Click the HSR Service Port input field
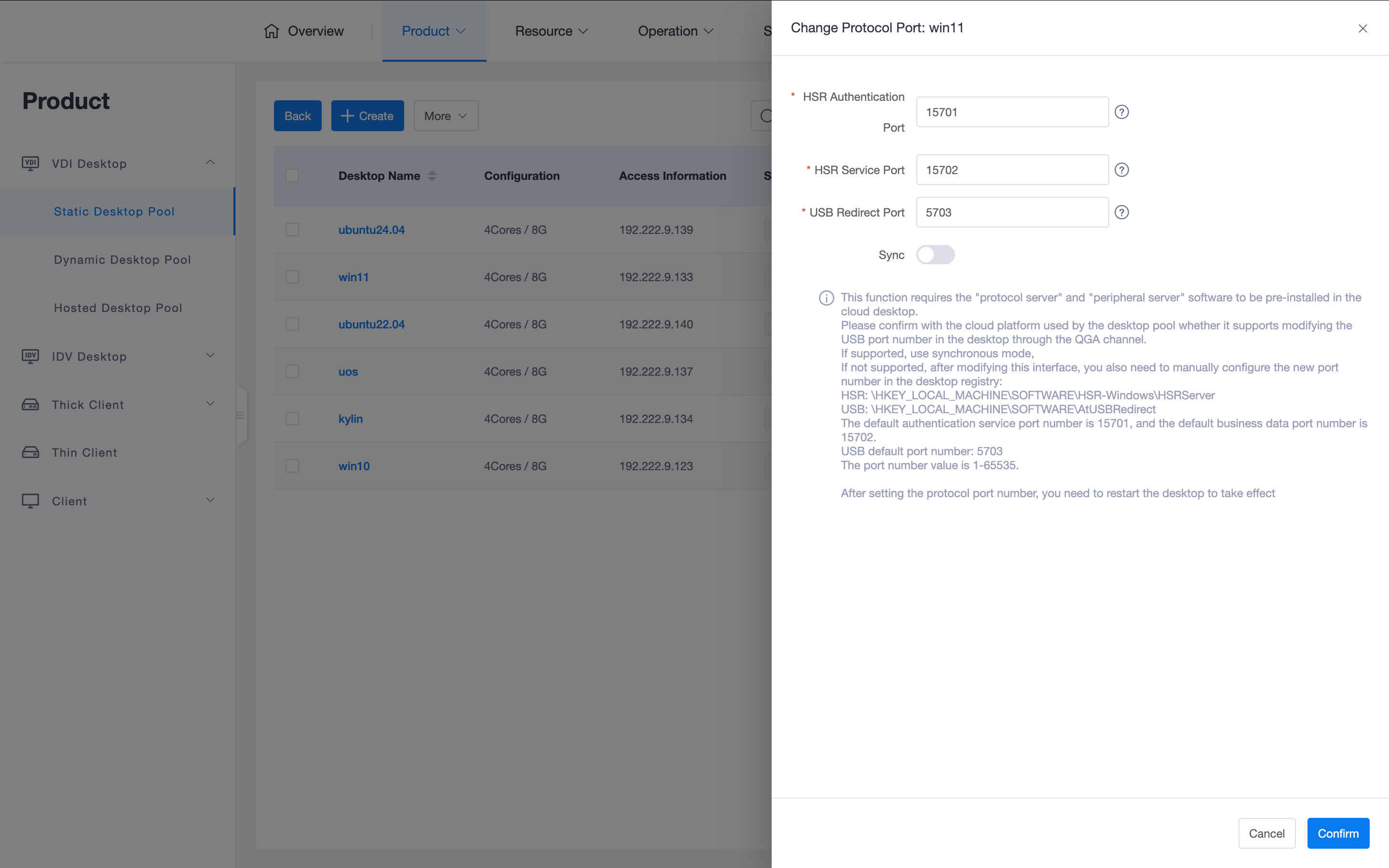Screen dimensions: 1389x868 pyautogui.click(x=1011, y=170)
